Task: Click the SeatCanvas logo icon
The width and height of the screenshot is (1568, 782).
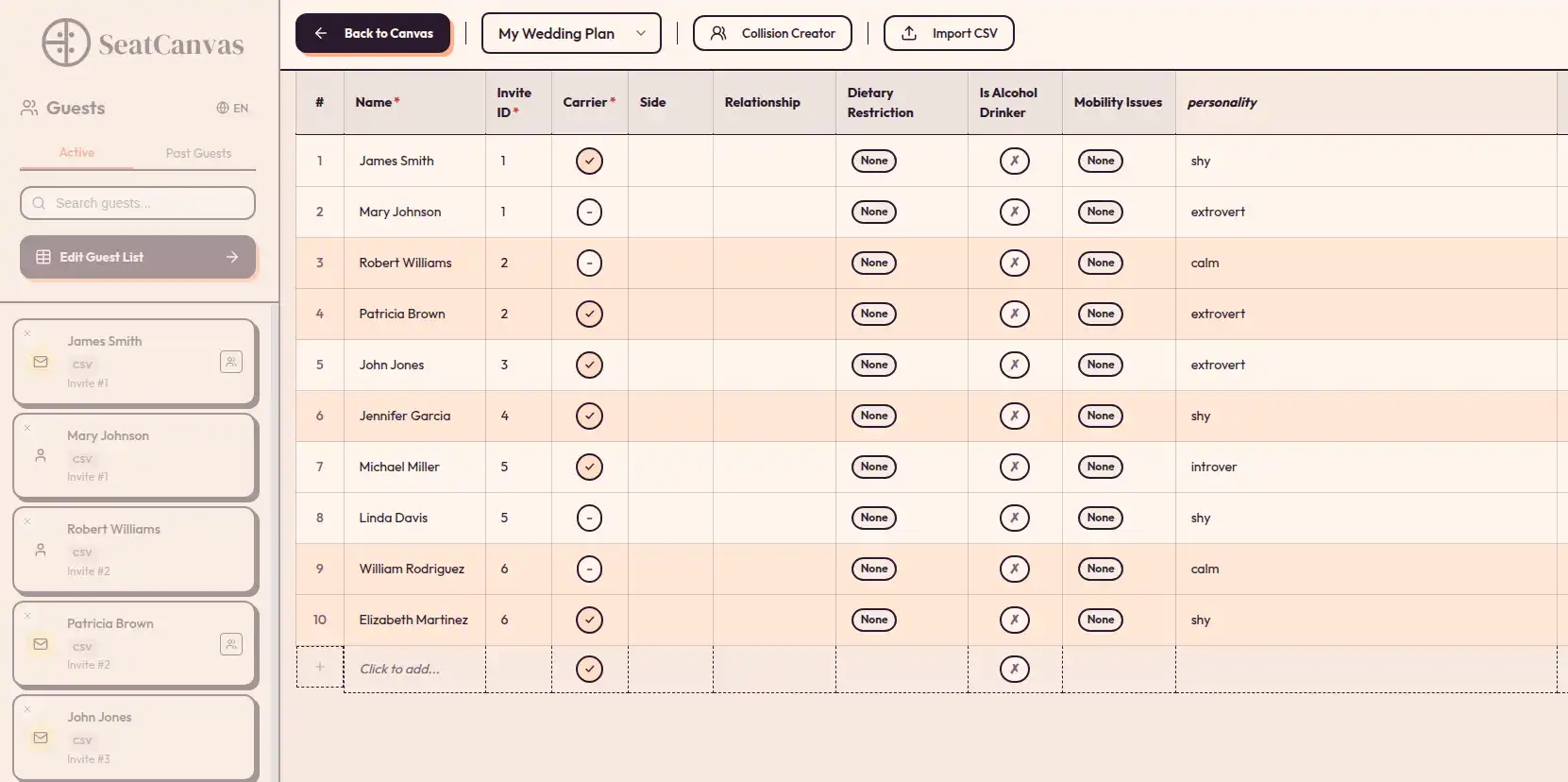Action: coord(66,42)
